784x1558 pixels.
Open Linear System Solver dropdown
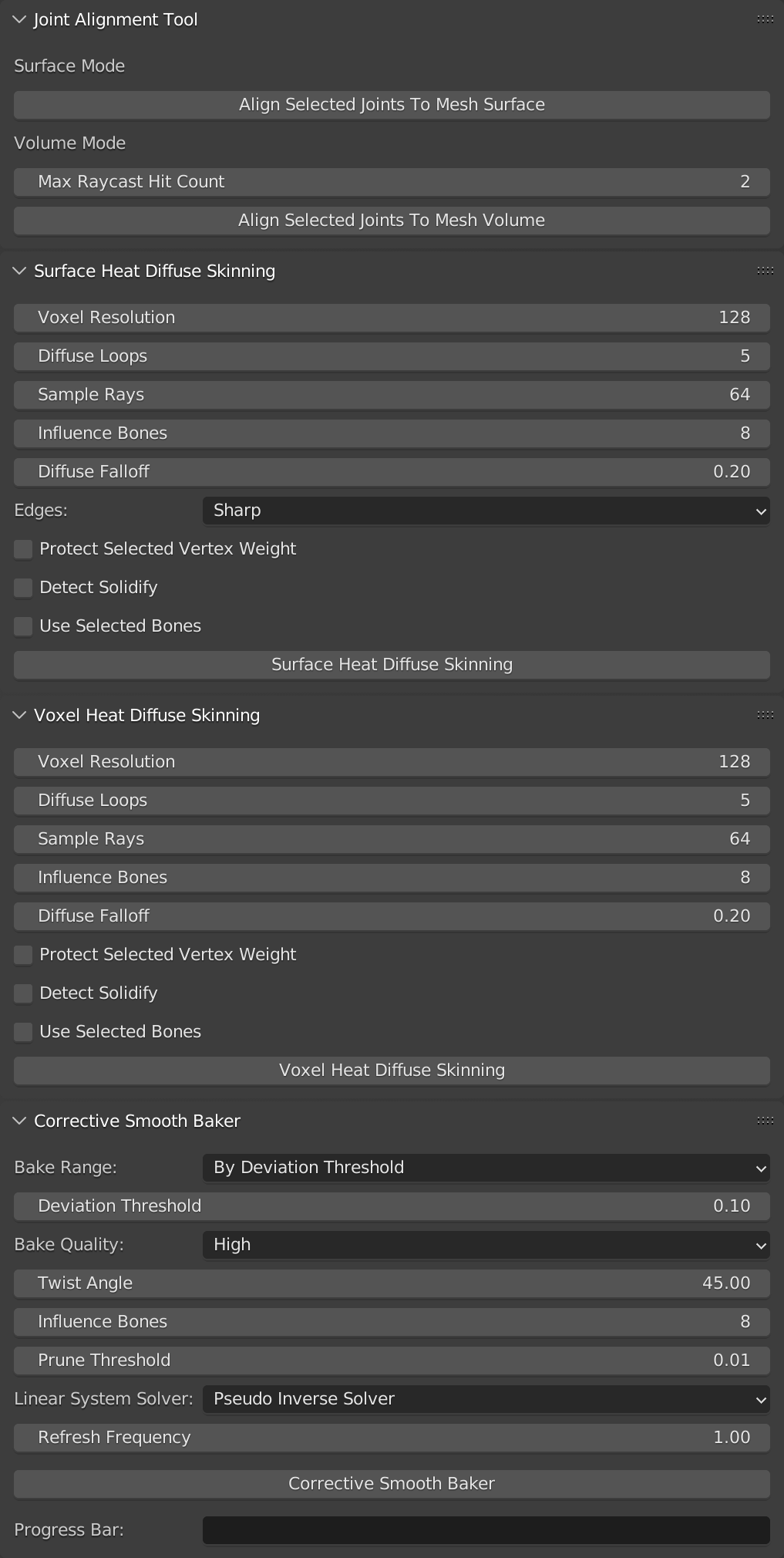tap(486, 1398)
